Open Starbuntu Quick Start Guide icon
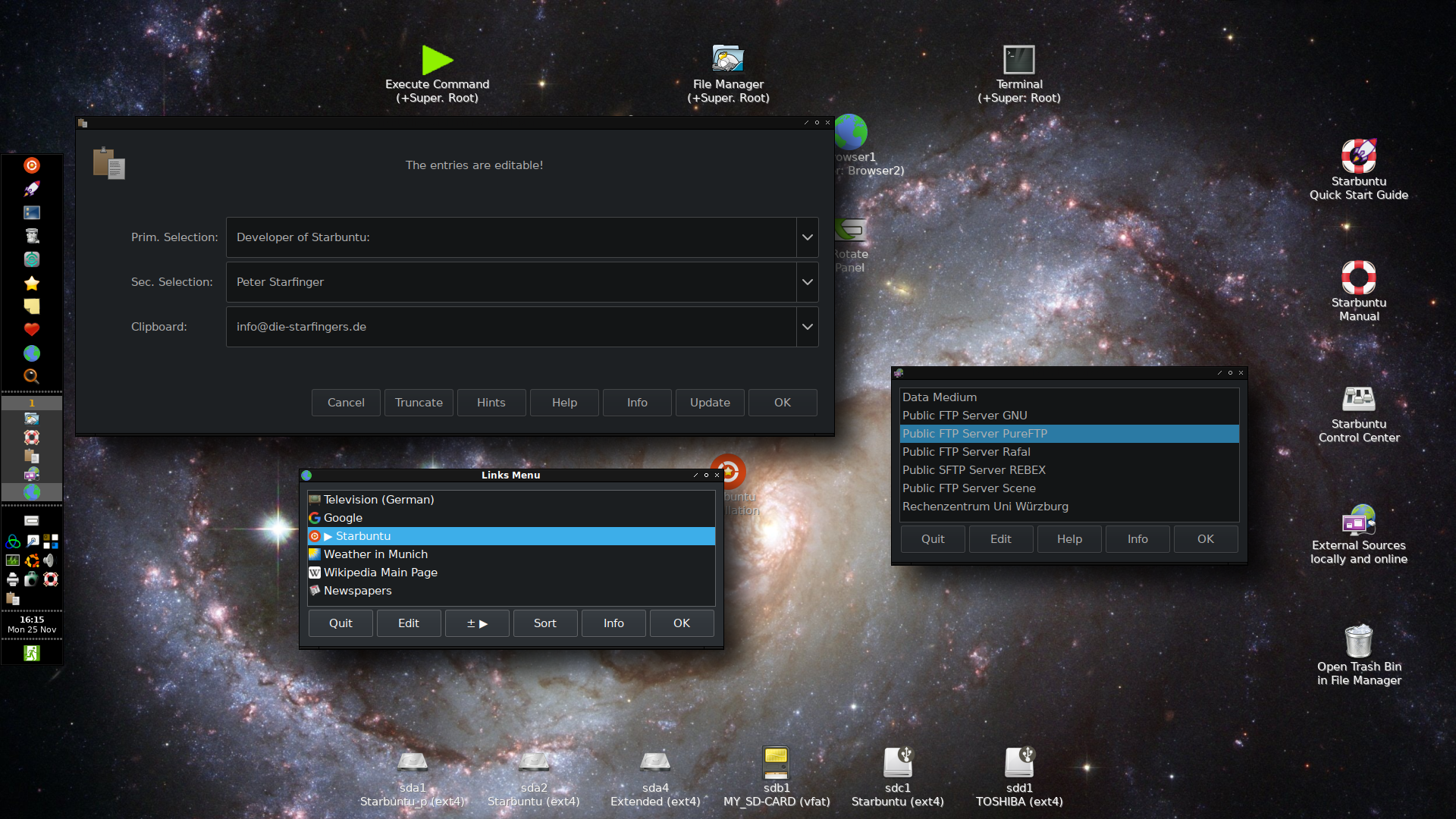The width and height of the screenshot is (1456, 819). (1358, 156)
